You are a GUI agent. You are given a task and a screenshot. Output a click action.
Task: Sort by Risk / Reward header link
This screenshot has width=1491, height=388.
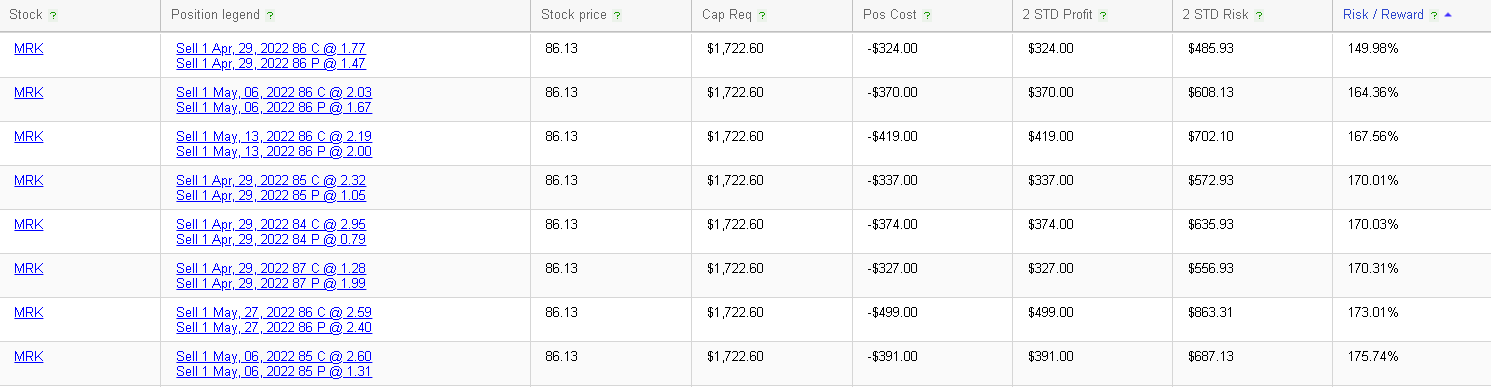coord(1383,16)
